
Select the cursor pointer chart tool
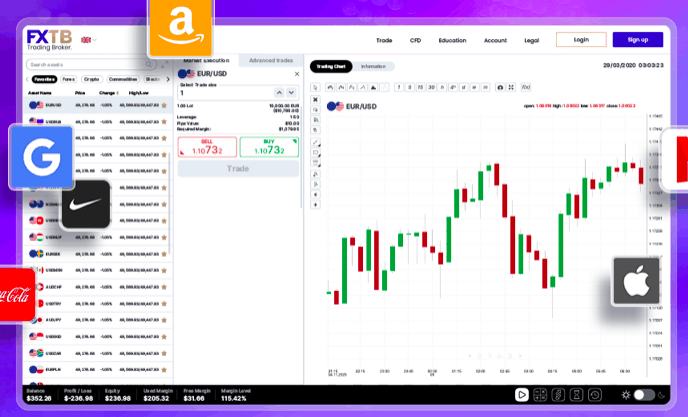coord(315,87)
